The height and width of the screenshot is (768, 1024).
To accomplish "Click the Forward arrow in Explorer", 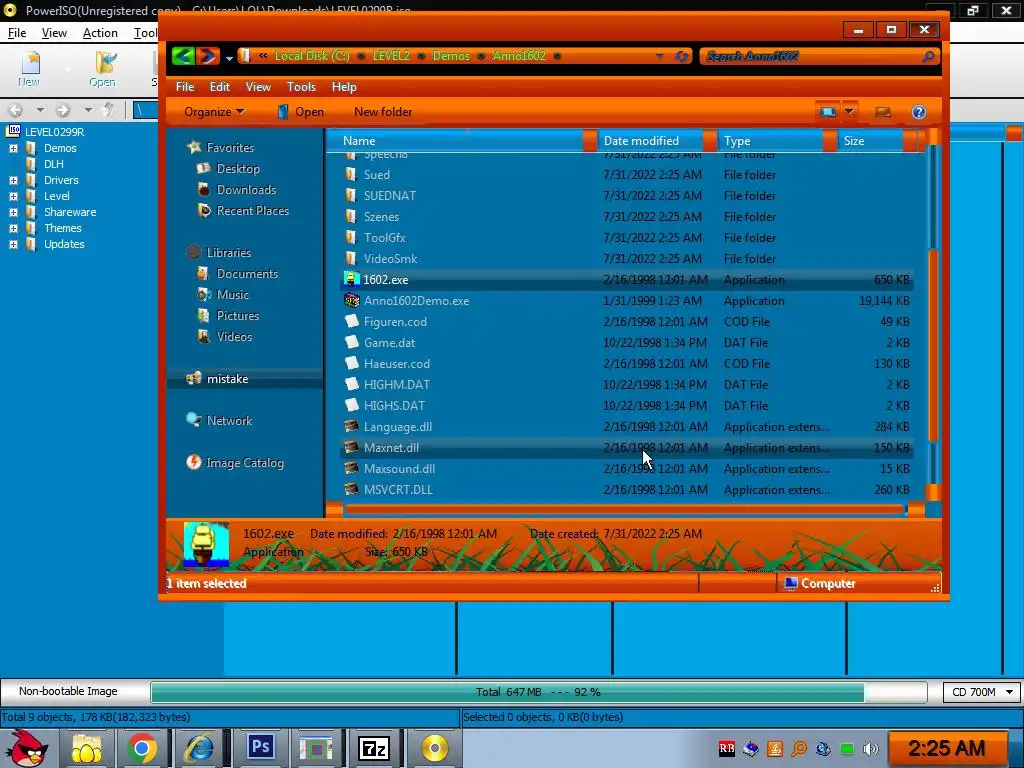I will 208,56.
